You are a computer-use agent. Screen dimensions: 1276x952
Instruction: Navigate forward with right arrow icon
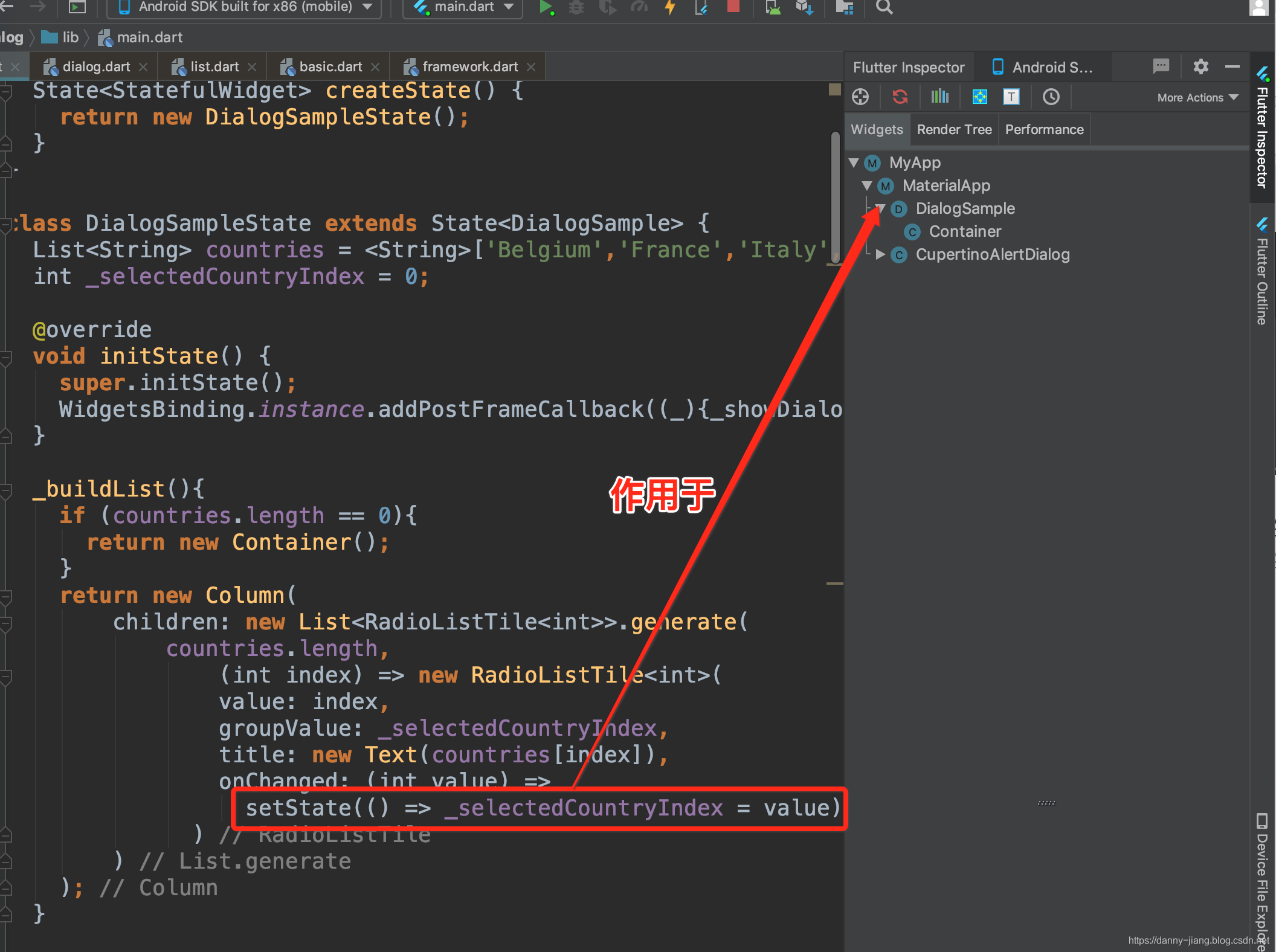tap(38, 6)
